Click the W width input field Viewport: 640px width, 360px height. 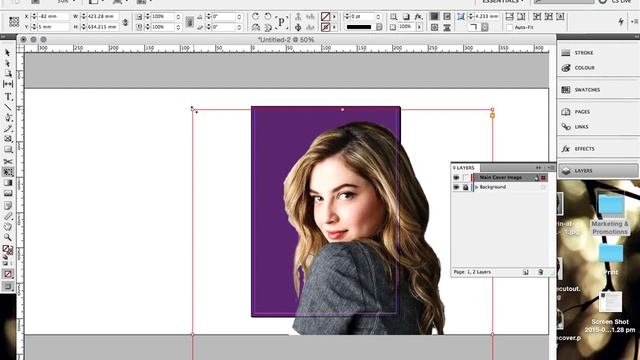click(102, 17)
